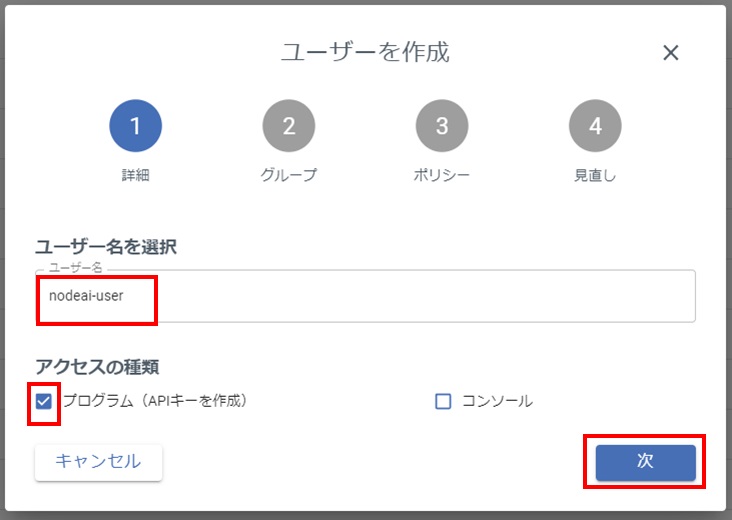Select step 1 circle icon
The width and height of the screenshot is (732, 520).
pos(135,126)
